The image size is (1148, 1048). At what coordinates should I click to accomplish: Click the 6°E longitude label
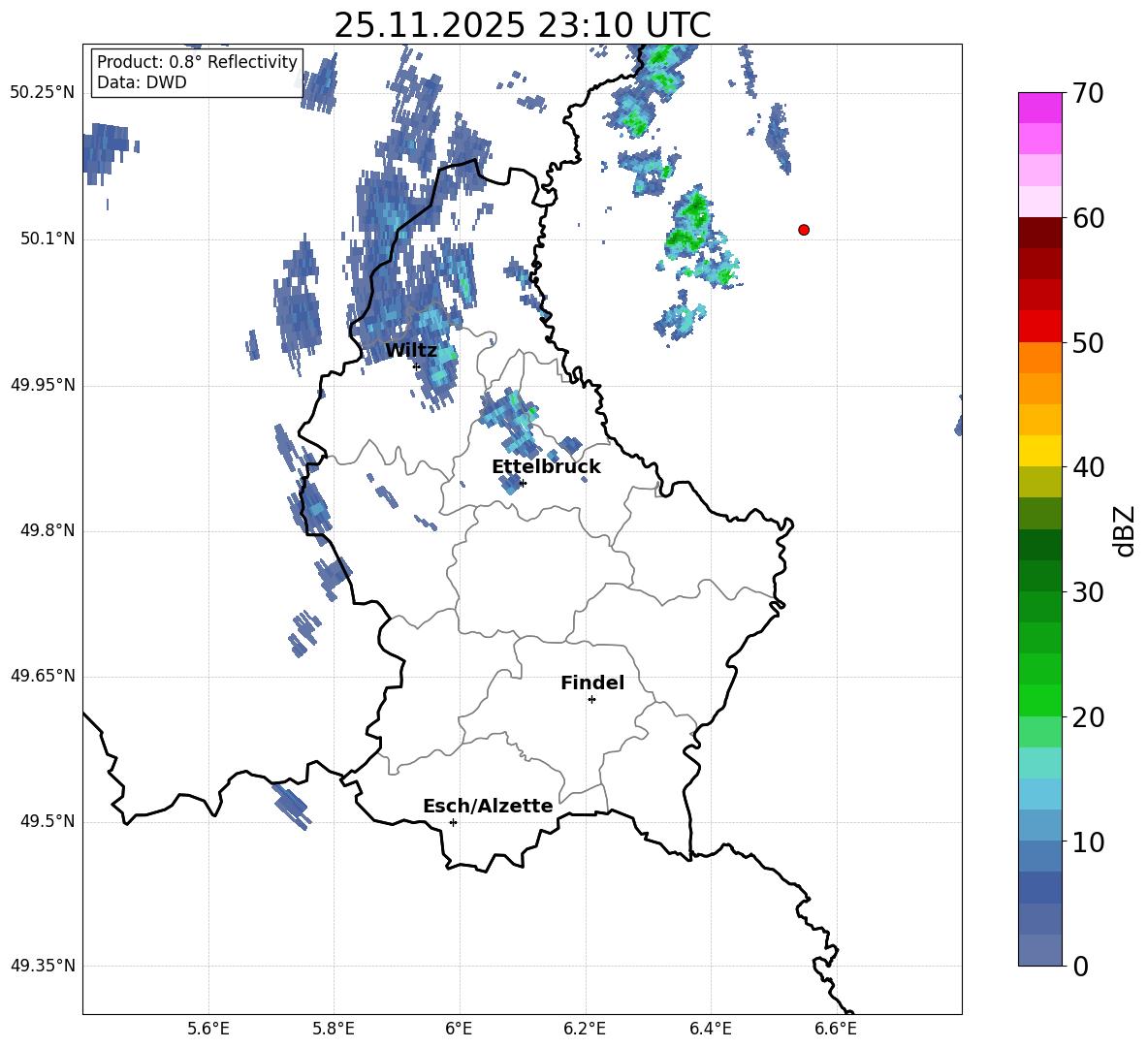tap(459, 1029)
